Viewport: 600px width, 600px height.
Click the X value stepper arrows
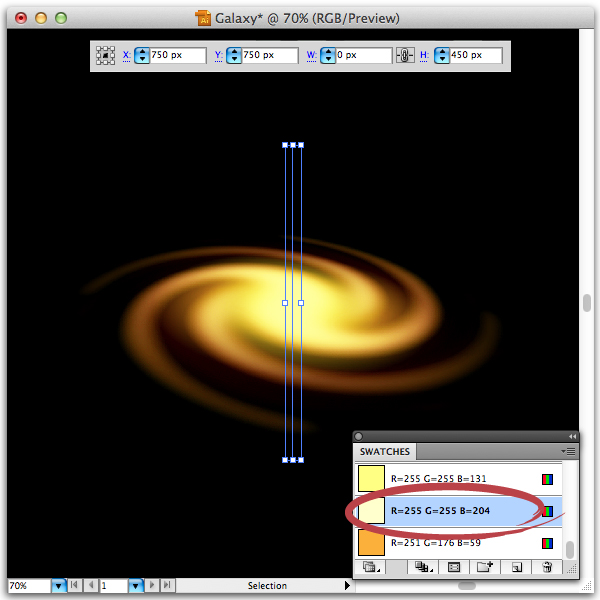click(x=142, y=55)
